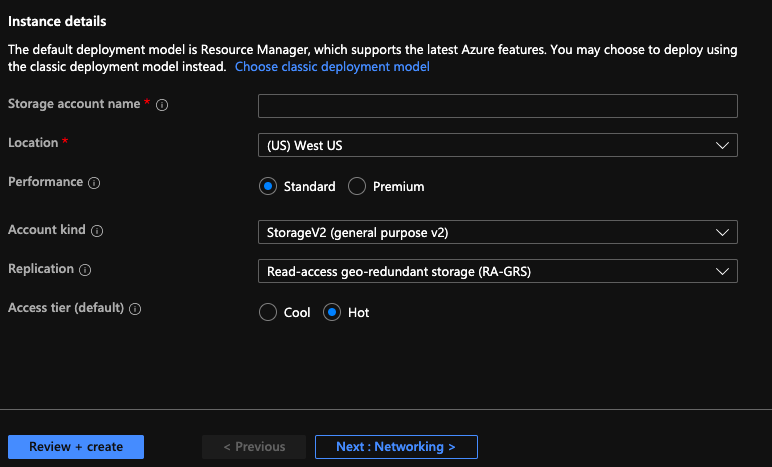Go to Next : Networking step
The height and width of the screenshot is (467, 772).
(396, 447)
